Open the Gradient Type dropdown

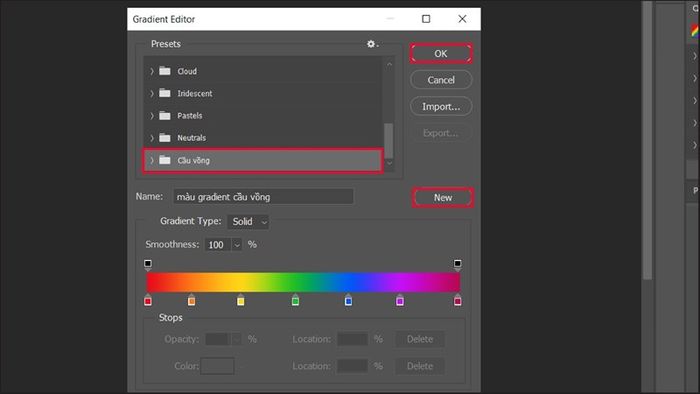tap(248, 221)
